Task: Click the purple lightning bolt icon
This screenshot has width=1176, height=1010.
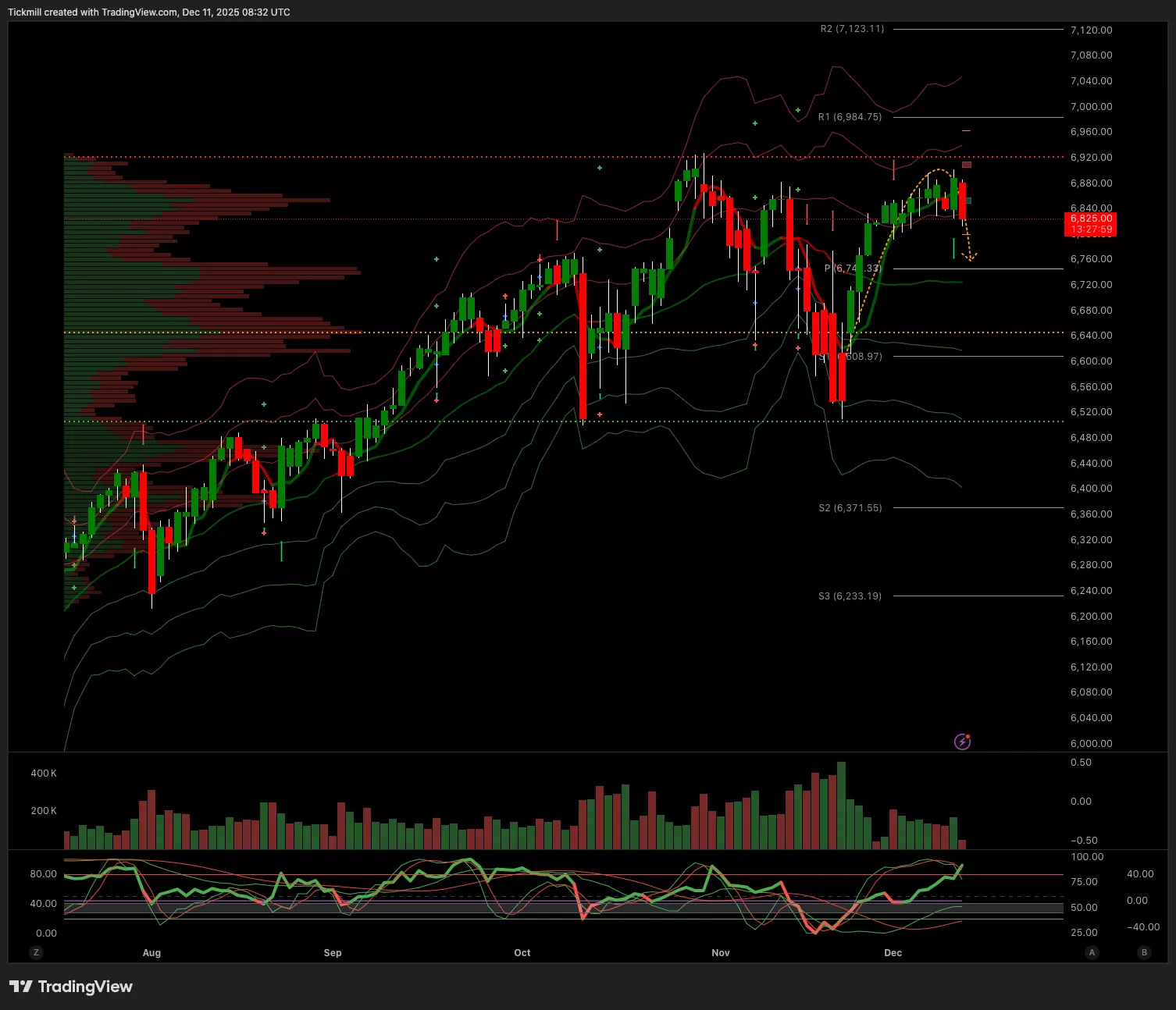Action: tap(962, 741)
